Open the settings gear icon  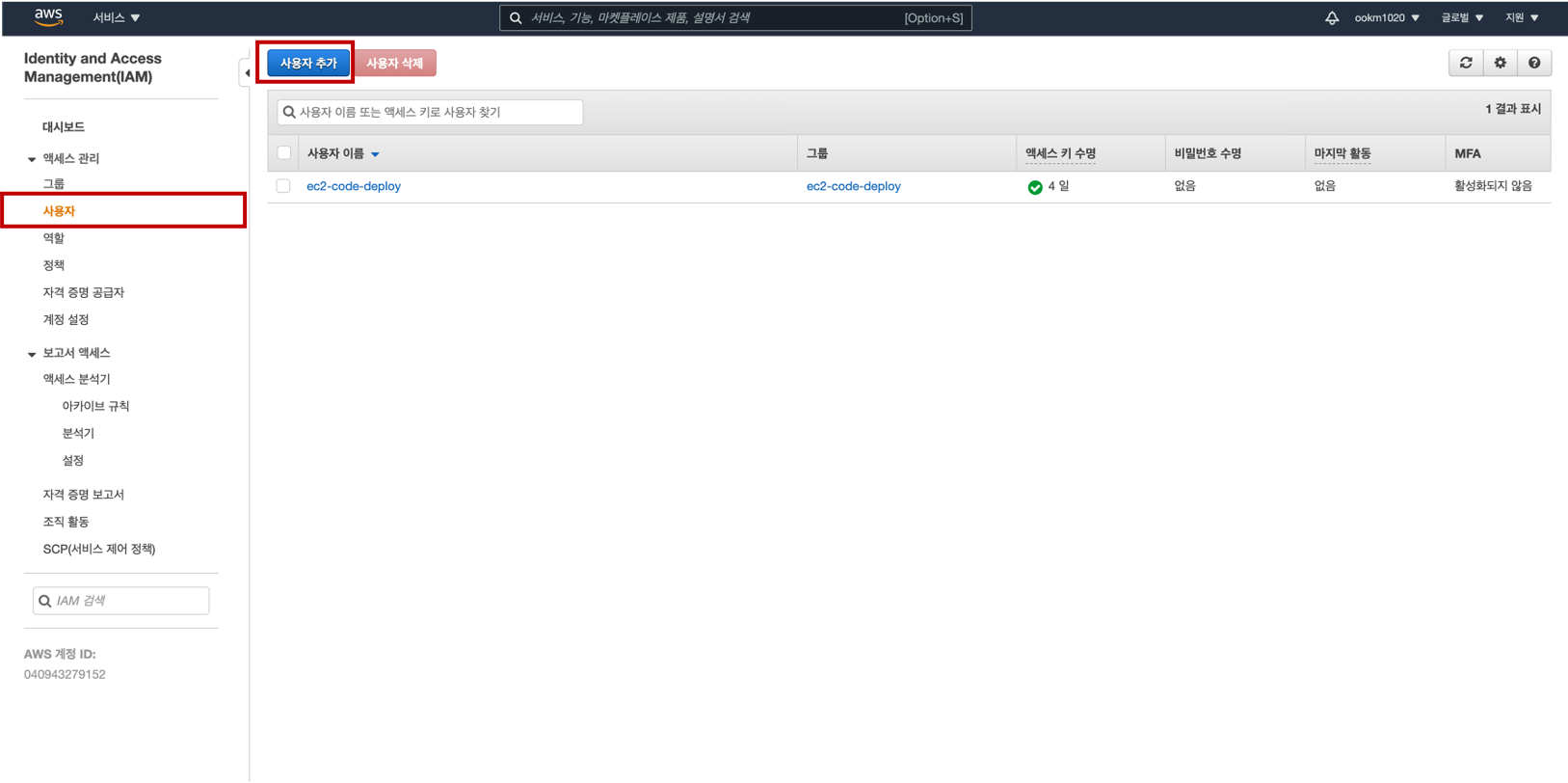(1501, 63)
